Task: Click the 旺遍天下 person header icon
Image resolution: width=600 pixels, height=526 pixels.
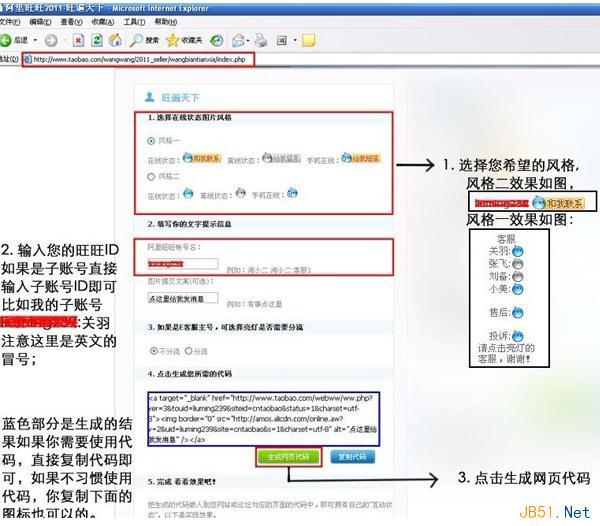Action: point(150,97)
